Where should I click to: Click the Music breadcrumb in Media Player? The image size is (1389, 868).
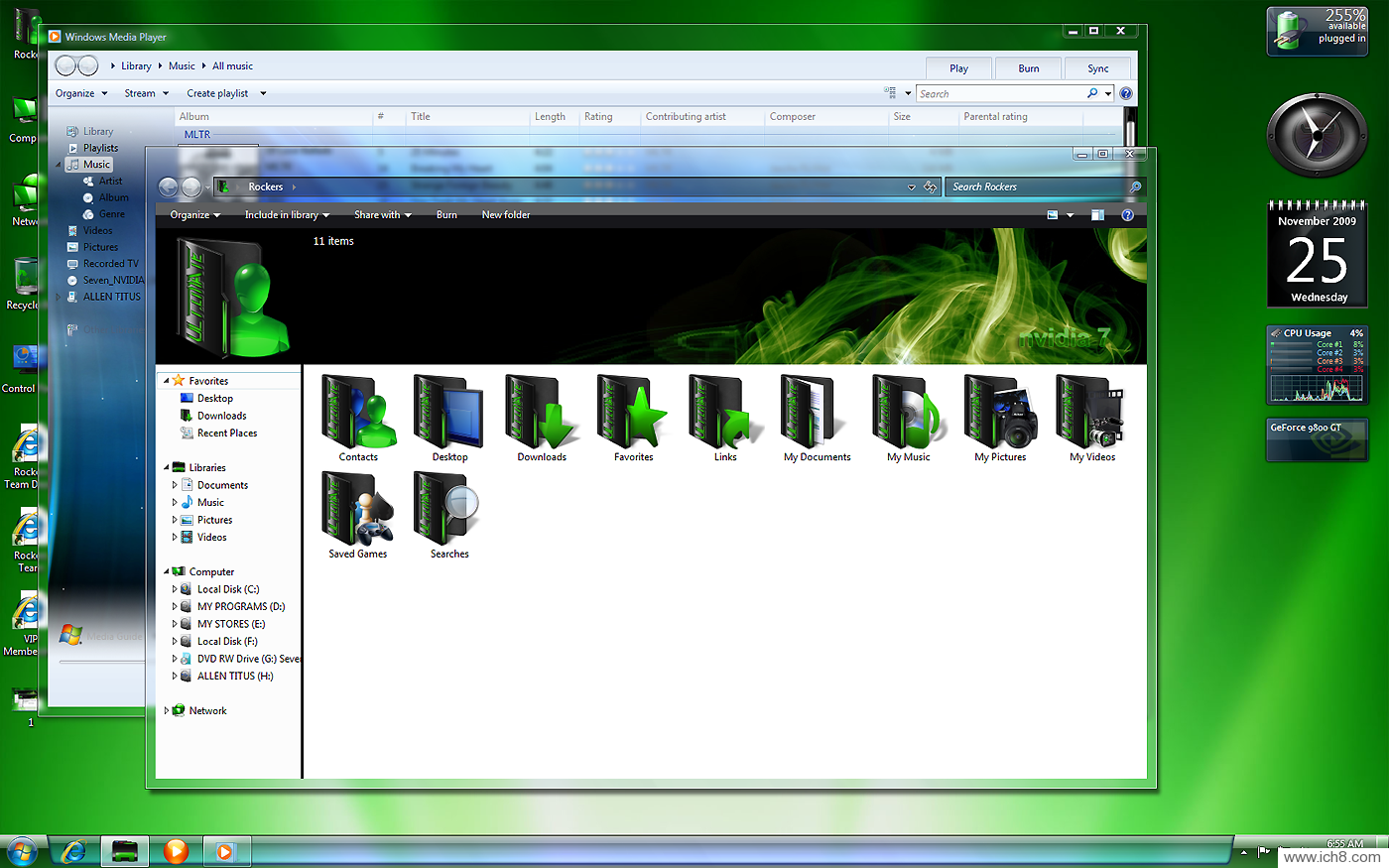[182, 65]
